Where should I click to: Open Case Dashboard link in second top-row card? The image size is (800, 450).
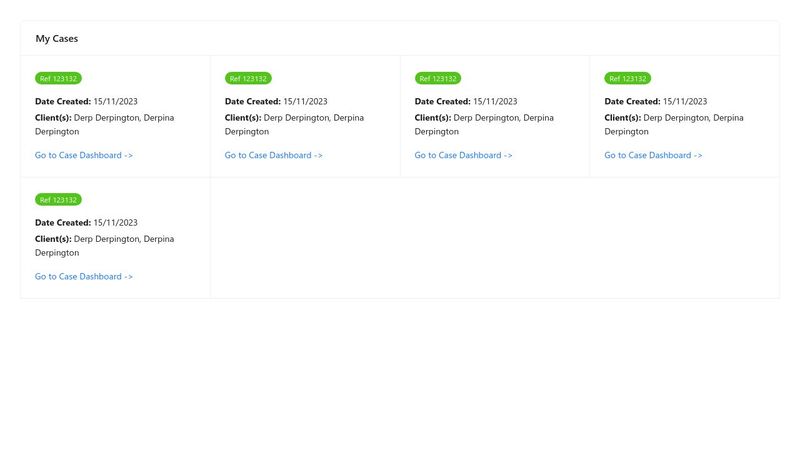[274, 155]
